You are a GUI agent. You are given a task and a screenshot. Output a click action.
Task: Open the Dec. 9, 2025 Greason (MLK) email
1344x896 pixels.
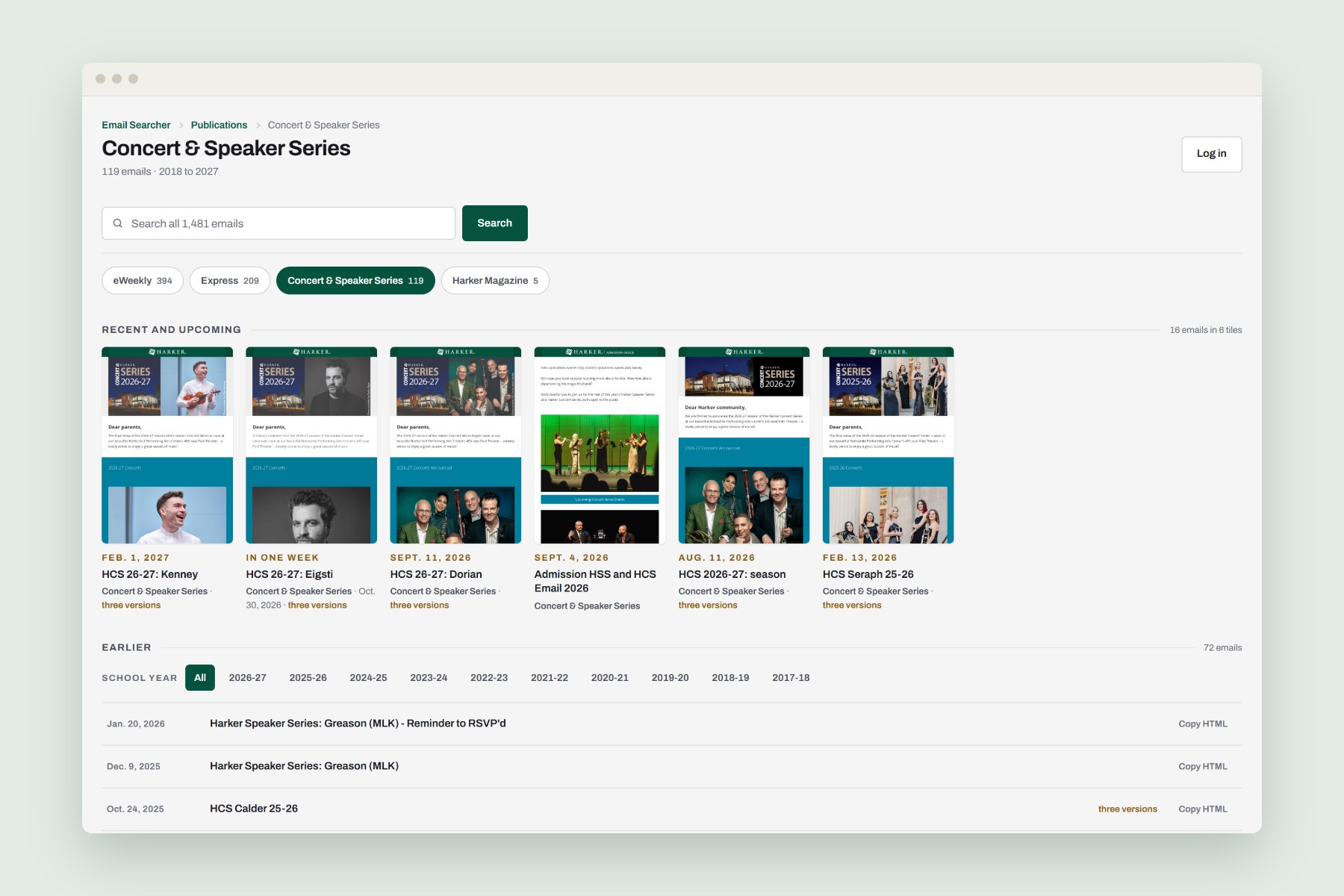[x=304, y=766]
